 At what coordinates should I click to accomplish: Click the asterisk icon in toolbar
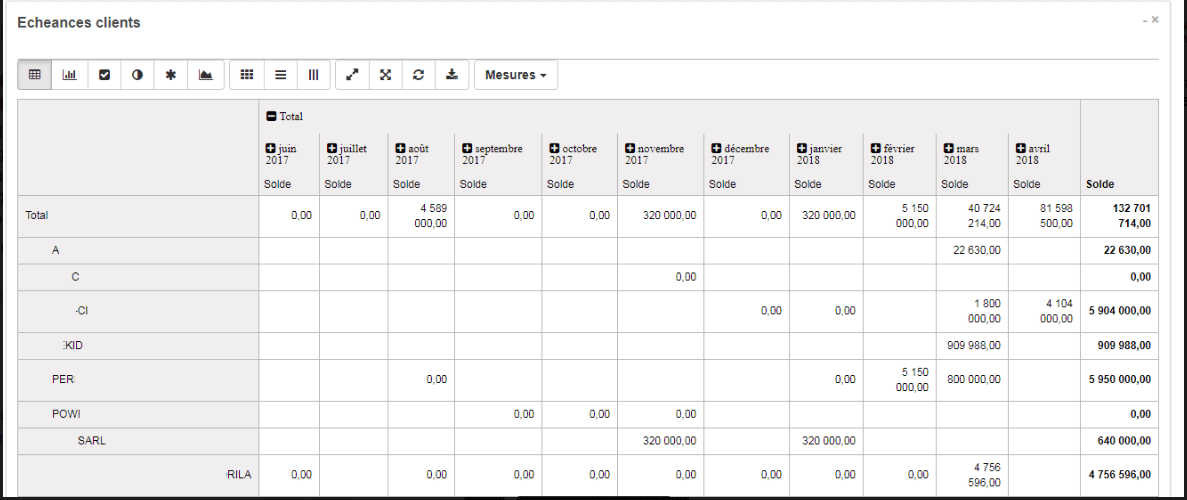pyautogui.click(x=171, y=75)
